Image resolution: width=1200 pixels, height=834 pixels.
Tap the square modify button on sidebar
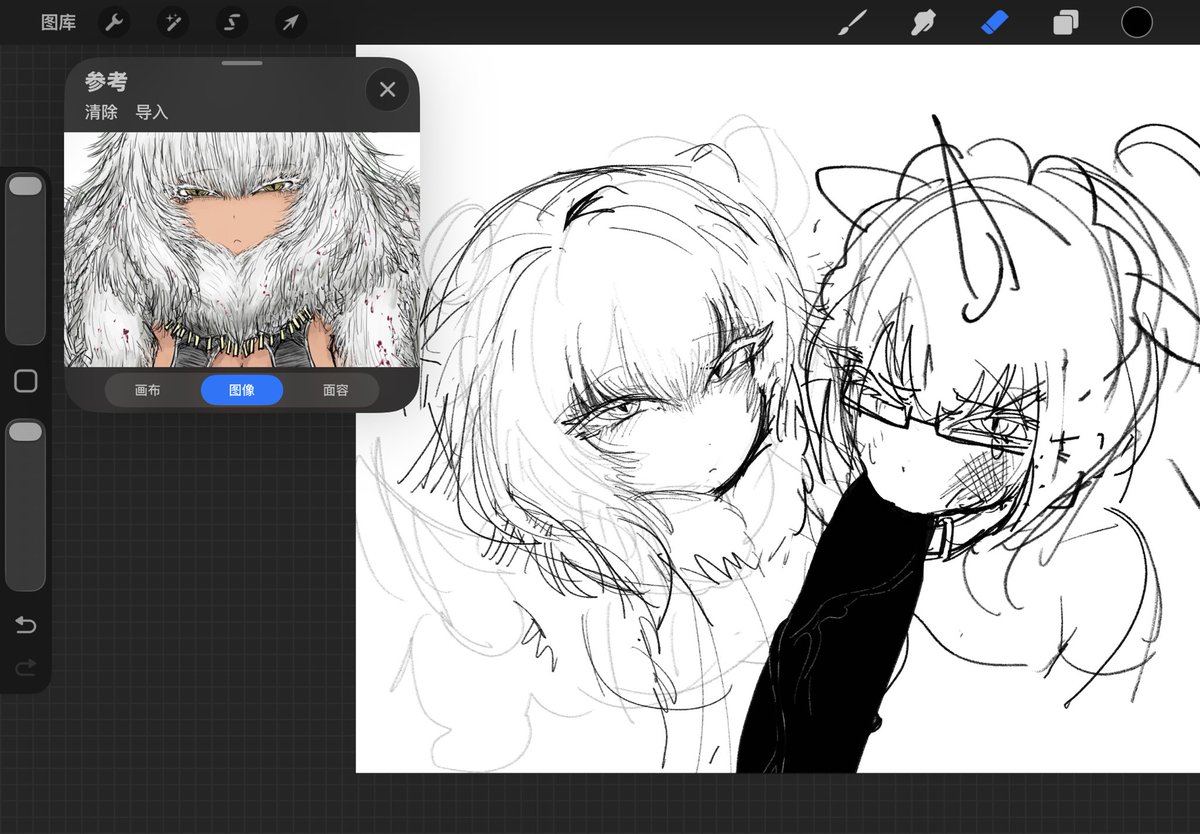(25, 381)
